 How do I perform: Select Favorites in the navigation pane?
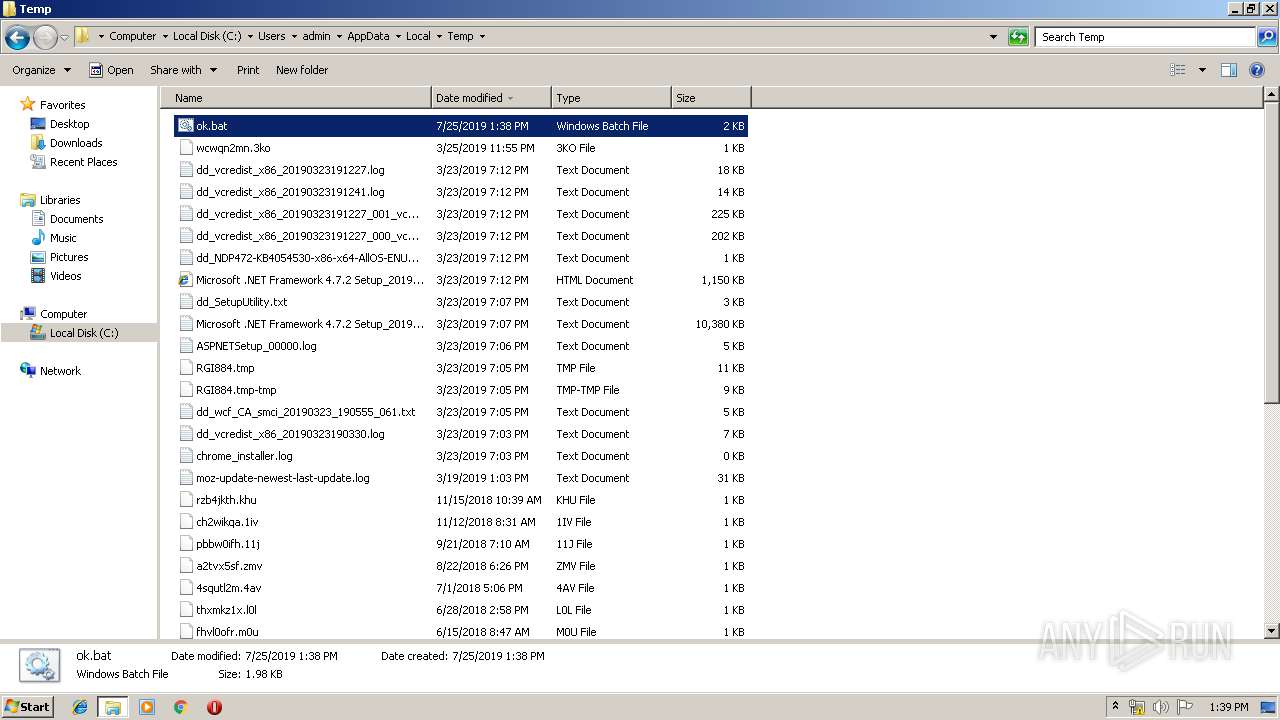click(x=62, y=105)
